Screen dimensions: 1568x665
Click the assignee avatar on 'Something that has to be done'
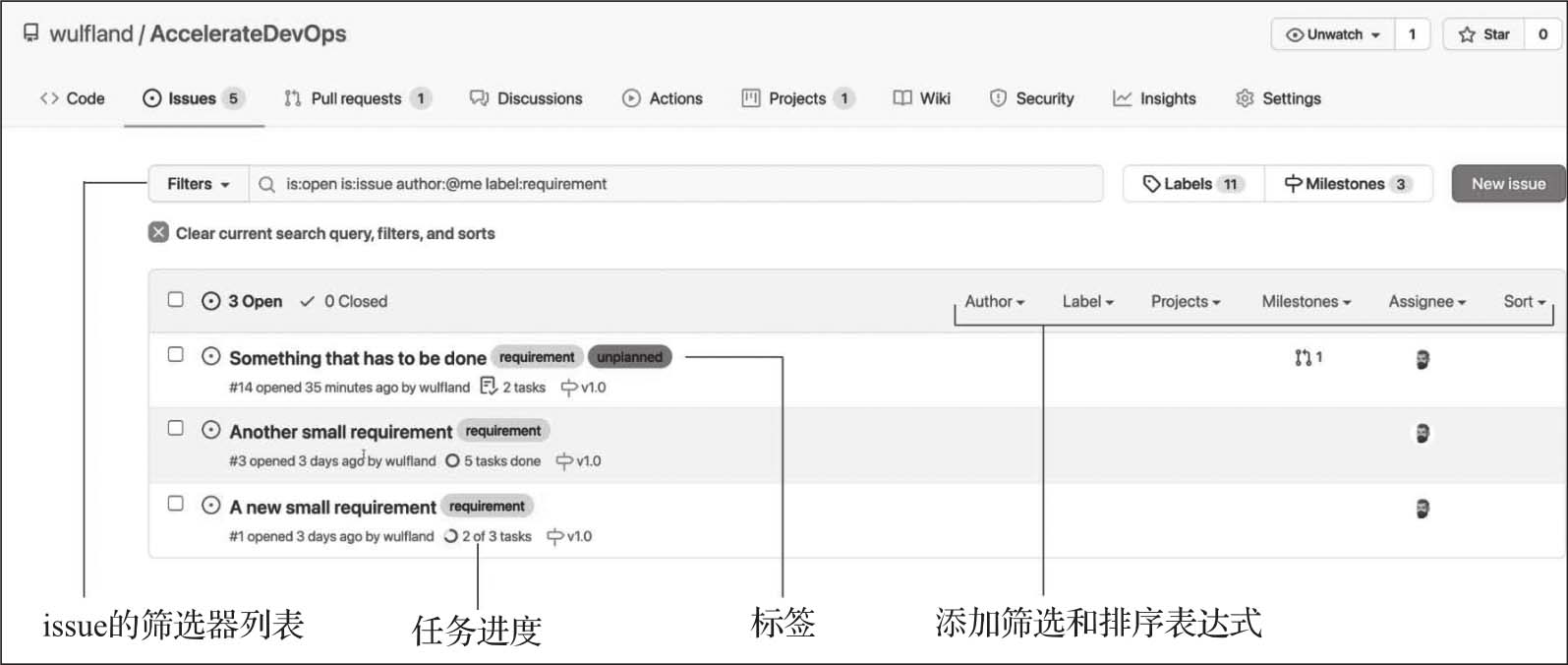tap(1423, 359)
